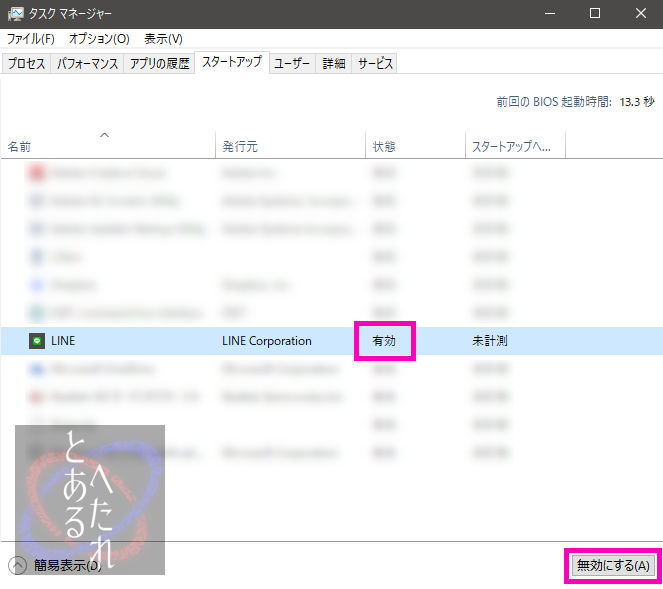Open the 表示(V) menu

[163, 39]
